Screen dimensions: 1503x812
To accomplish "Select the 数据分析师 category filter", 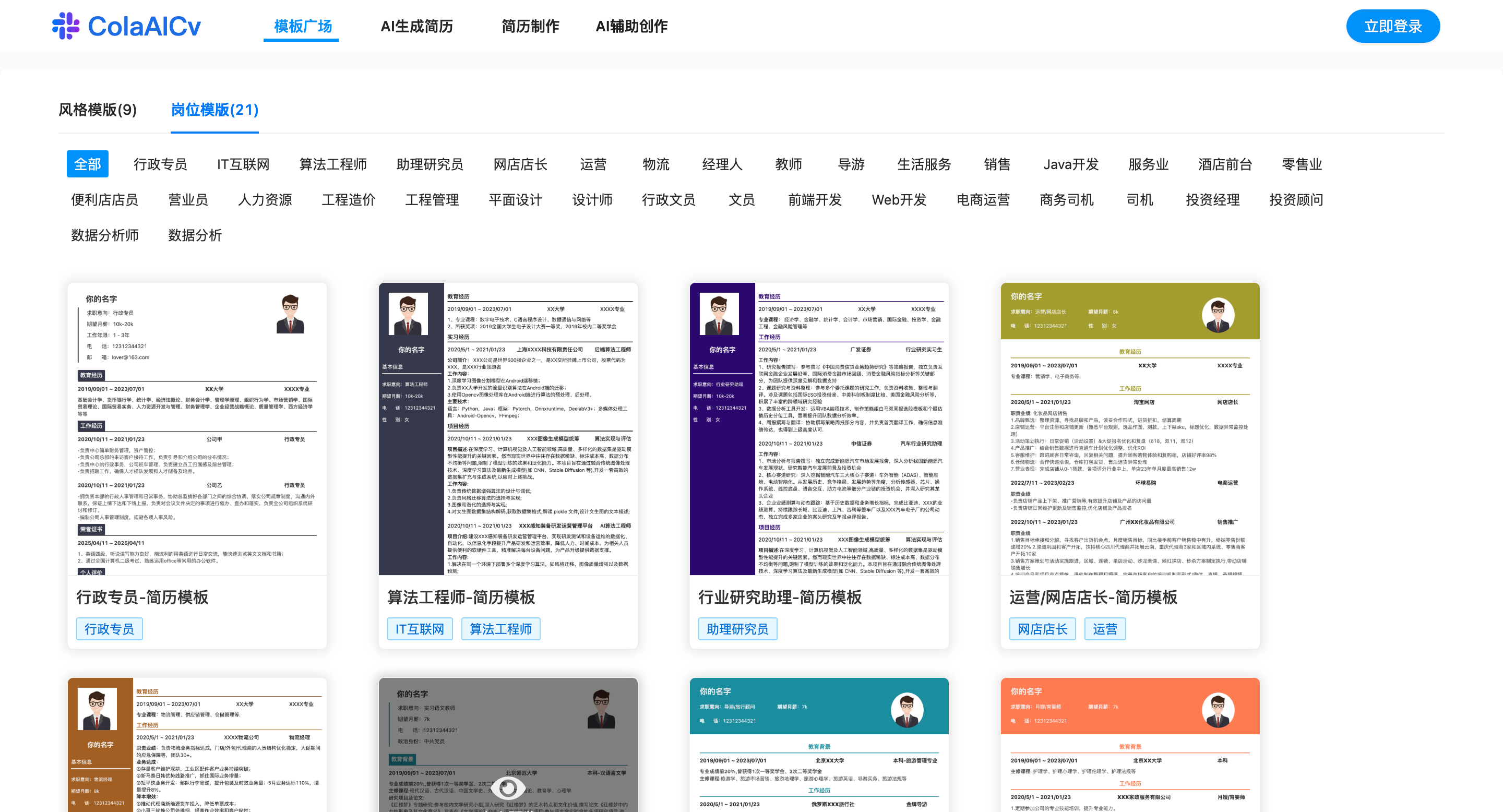I will click(x=104, y=235).
